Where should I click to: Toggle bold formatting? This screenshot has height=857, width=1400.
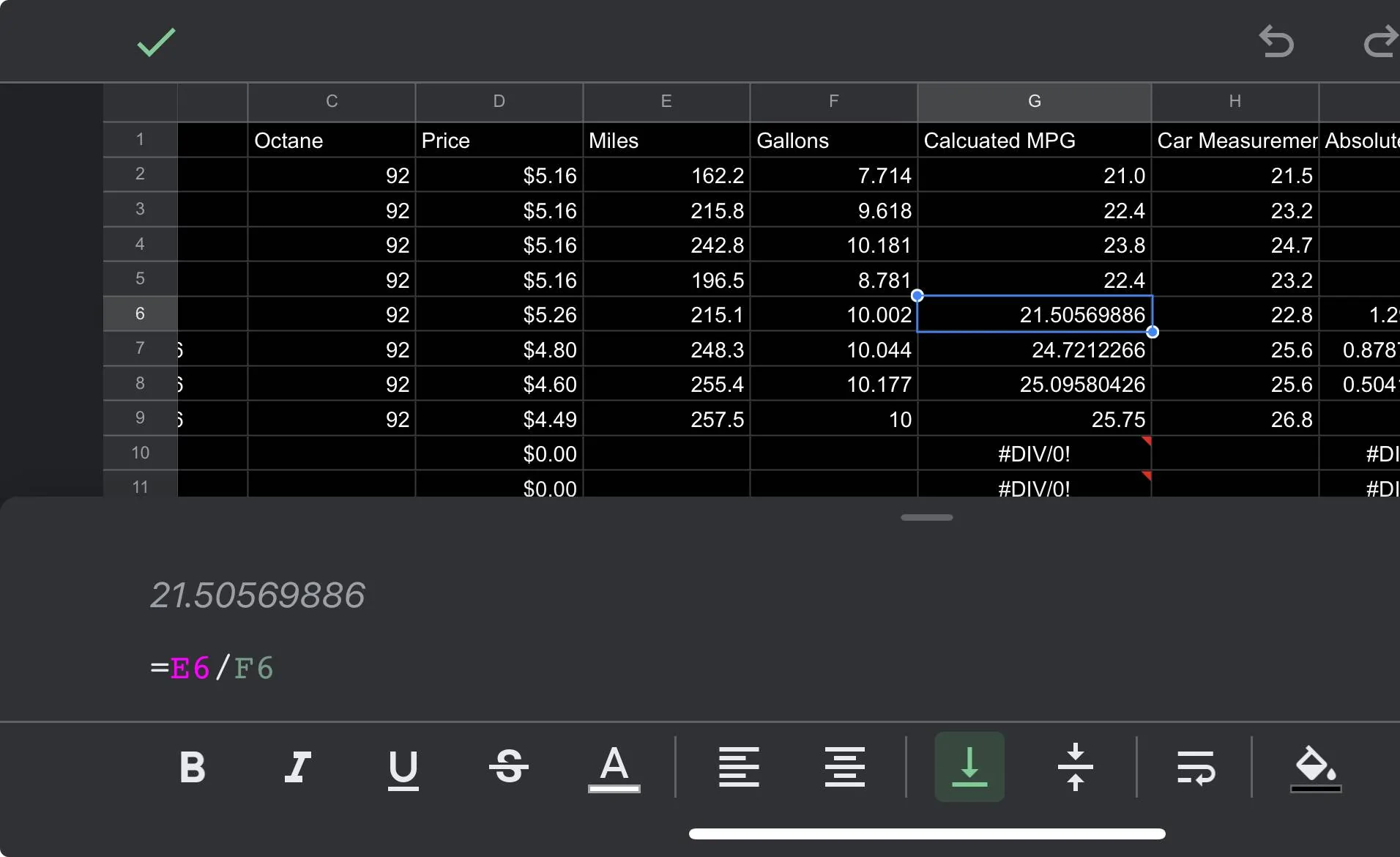193,768
